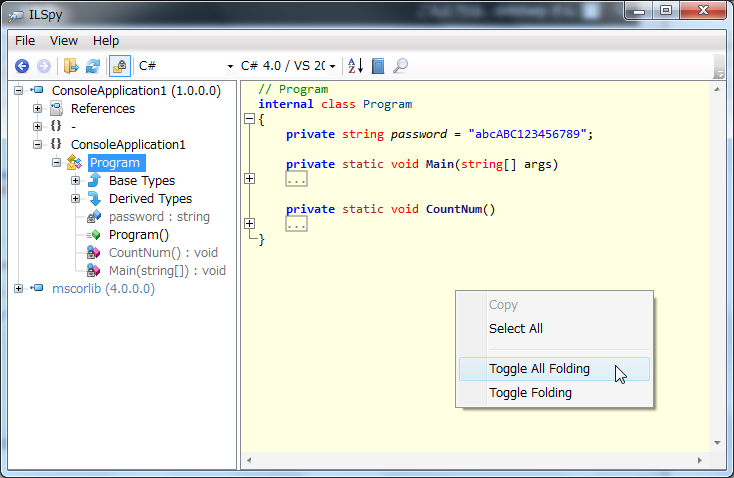This screenshot has height=478, width=734.
Task: Open an assembly with the folder icon
Action: pyautogui.click(x=71, y=66)
